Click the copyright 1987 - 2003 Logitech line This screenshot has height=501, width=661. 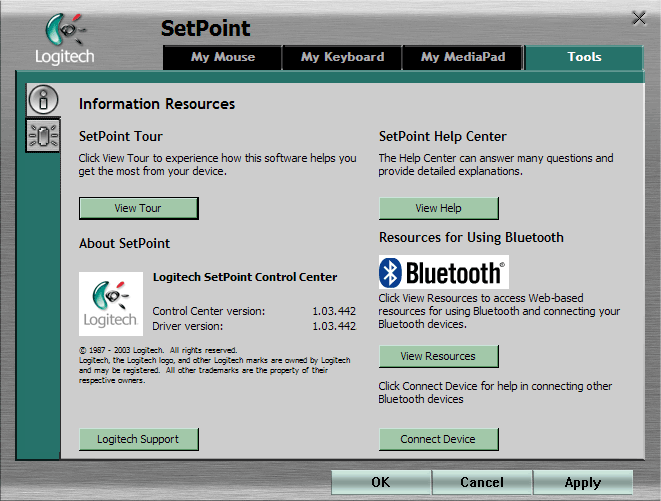(x=158, y=350)
